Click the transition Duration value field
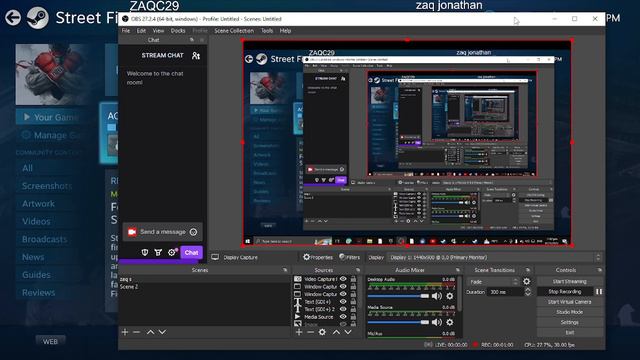The image size is (640, 360). (506, 292)
